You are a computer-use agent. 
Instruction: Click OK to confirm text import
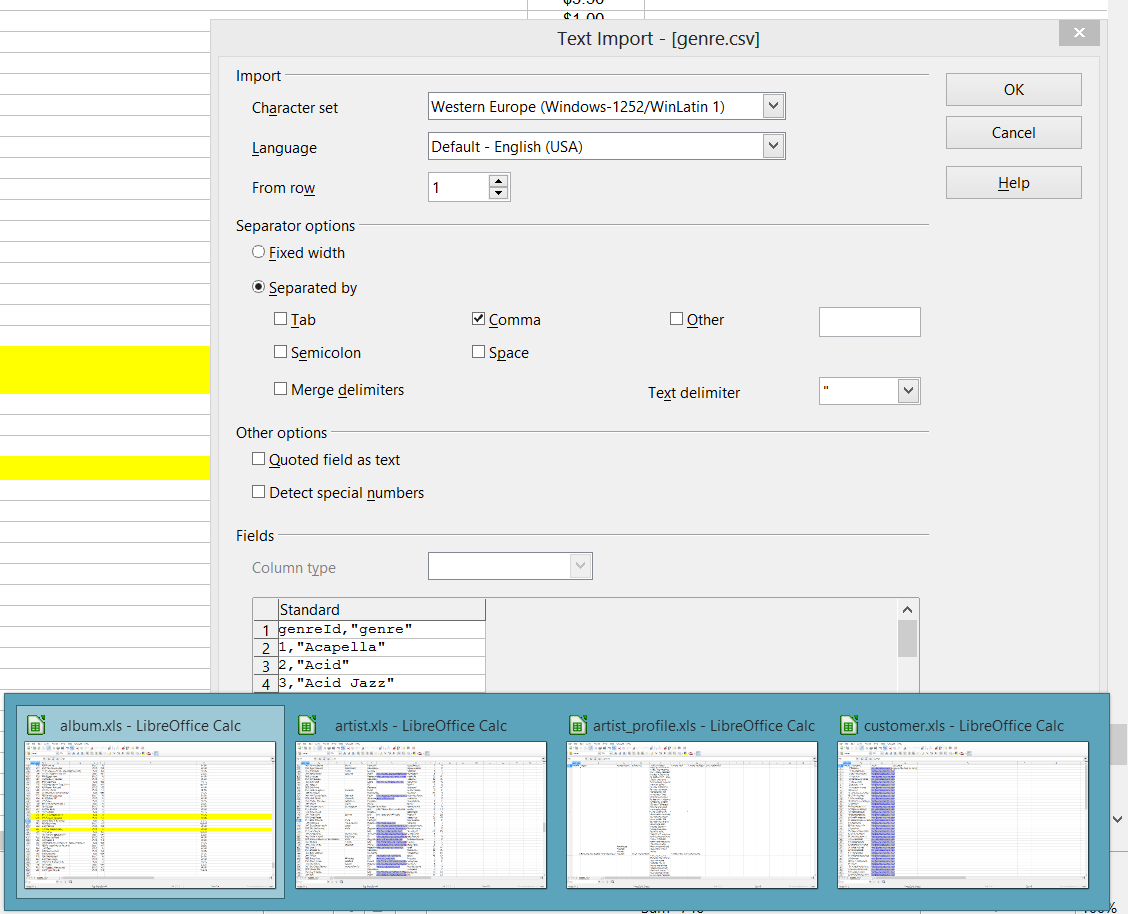(x=1013, y=89)
